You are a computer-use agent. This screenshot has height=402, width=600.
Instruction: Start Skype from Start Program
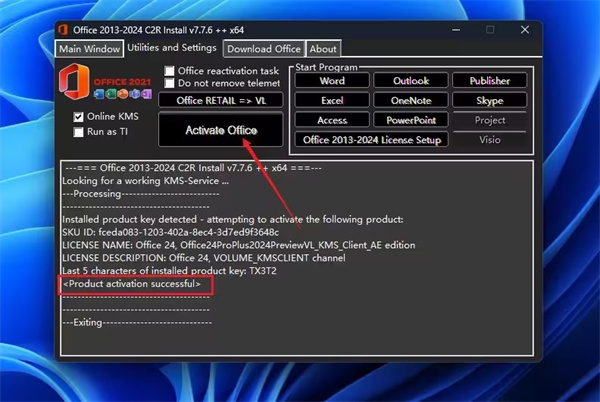tap(490, 101)
